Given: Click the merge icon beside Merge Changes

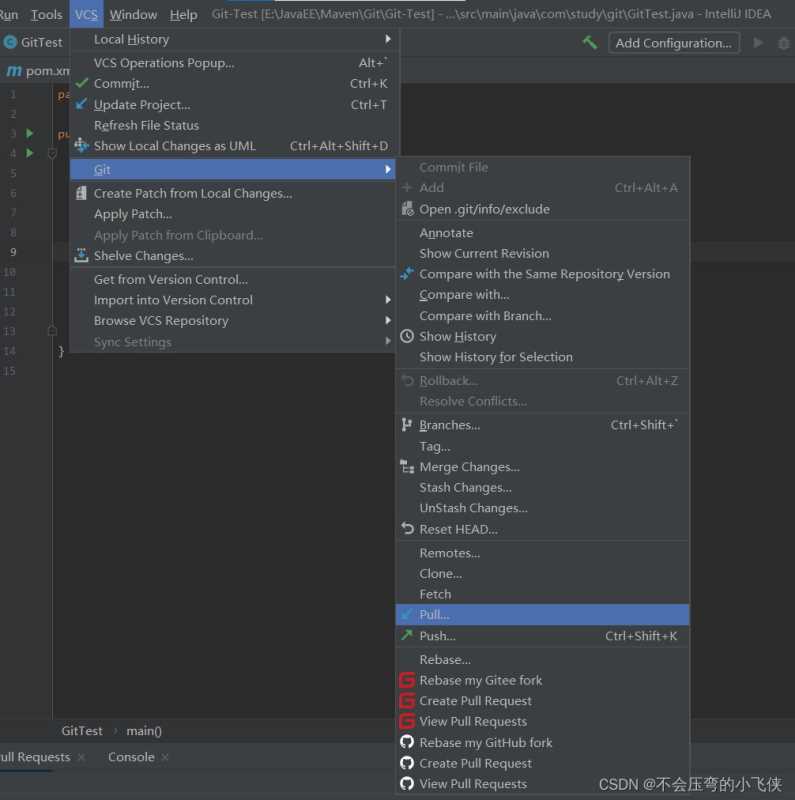Looking at the screenshot, I should 407,466.
